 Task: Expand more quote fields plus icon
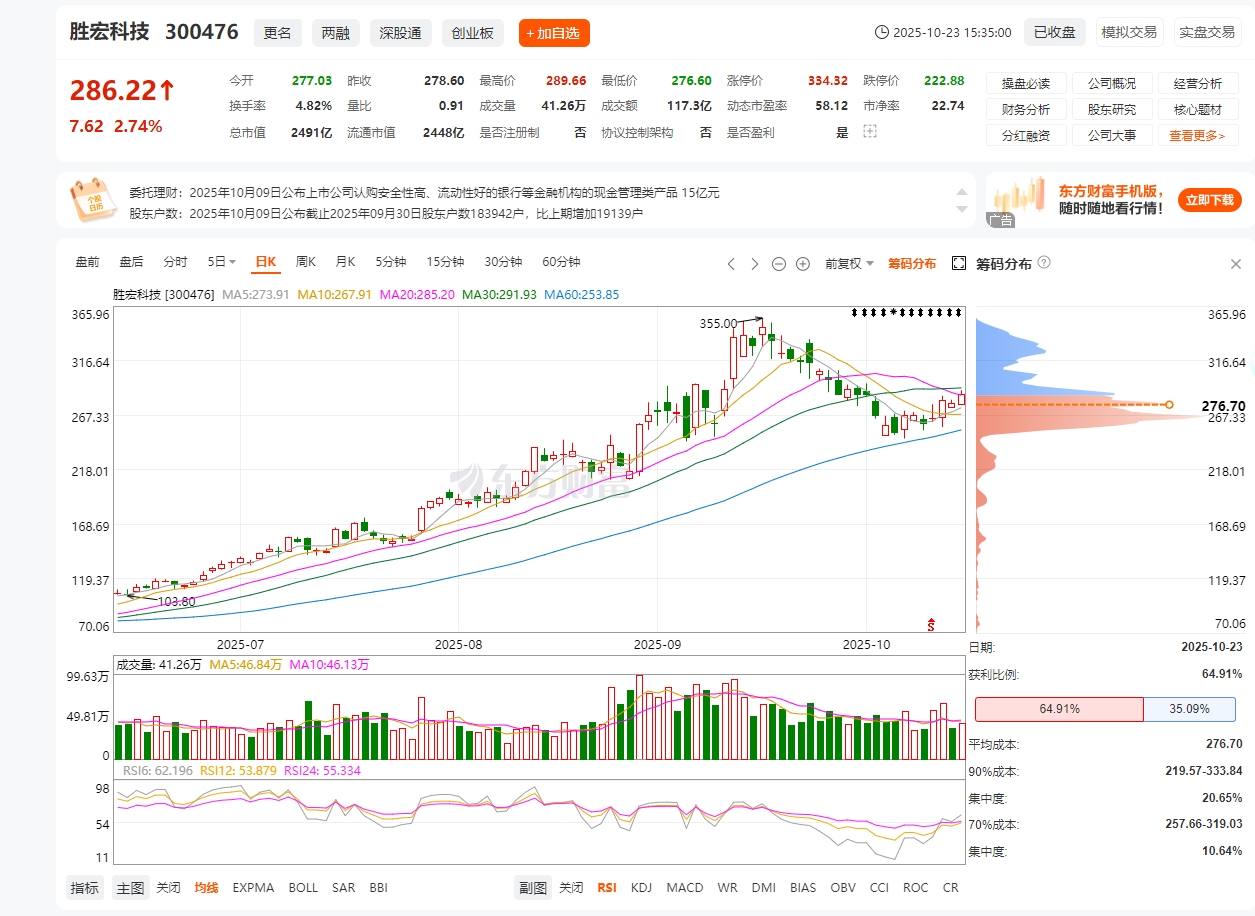tap(869, 132)
